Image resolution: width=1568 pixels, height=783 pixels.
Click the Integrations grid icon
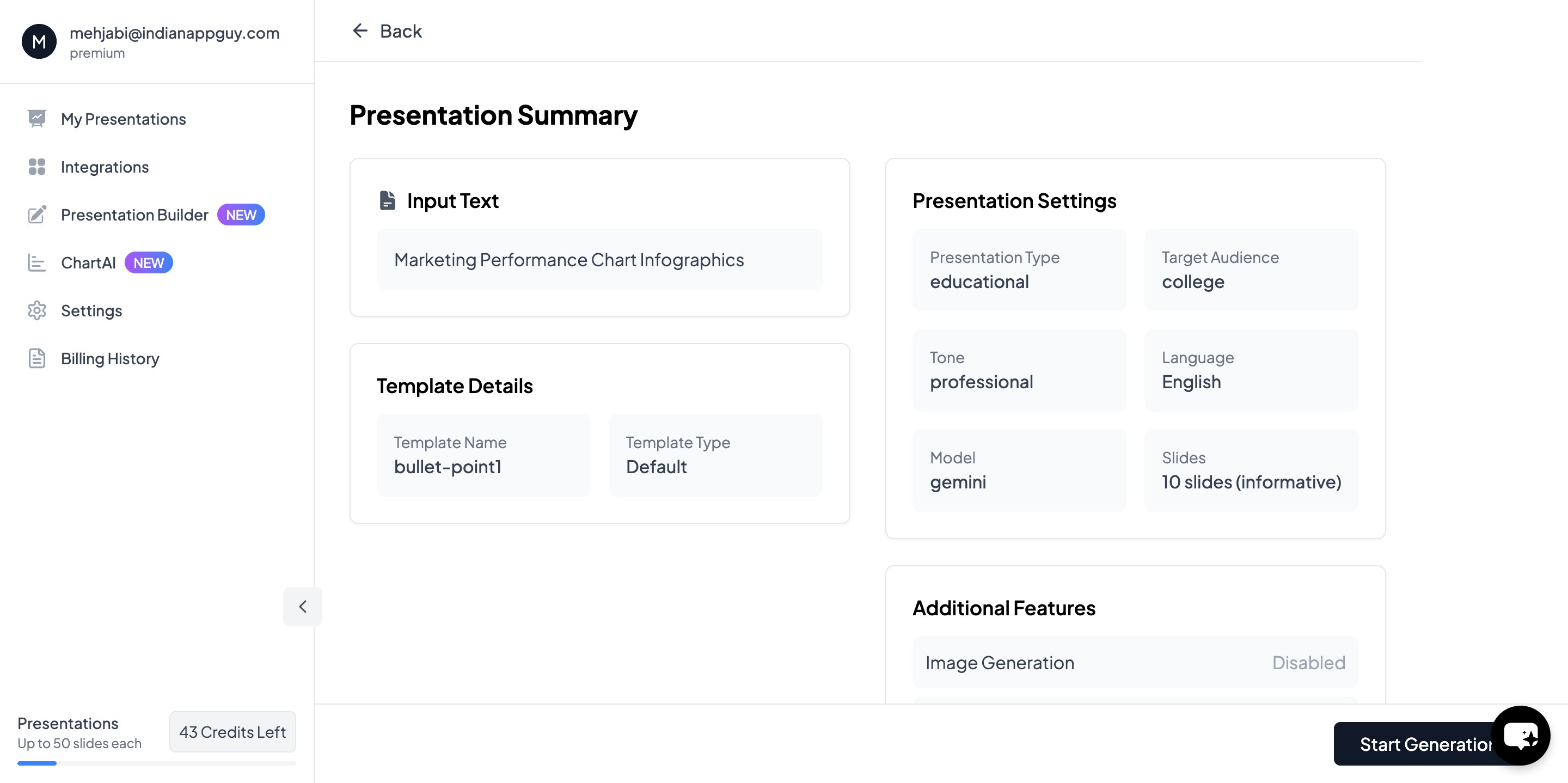36,167
